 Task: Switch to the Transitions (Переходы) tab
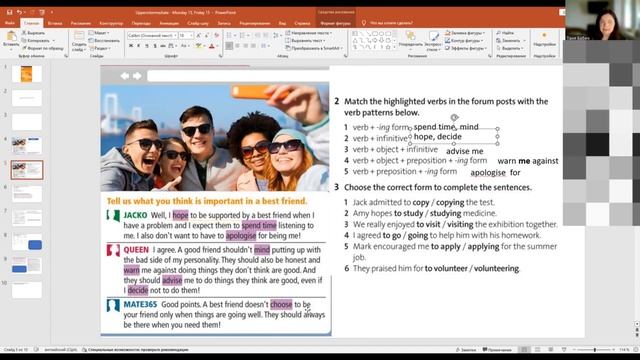click(141, 23)
